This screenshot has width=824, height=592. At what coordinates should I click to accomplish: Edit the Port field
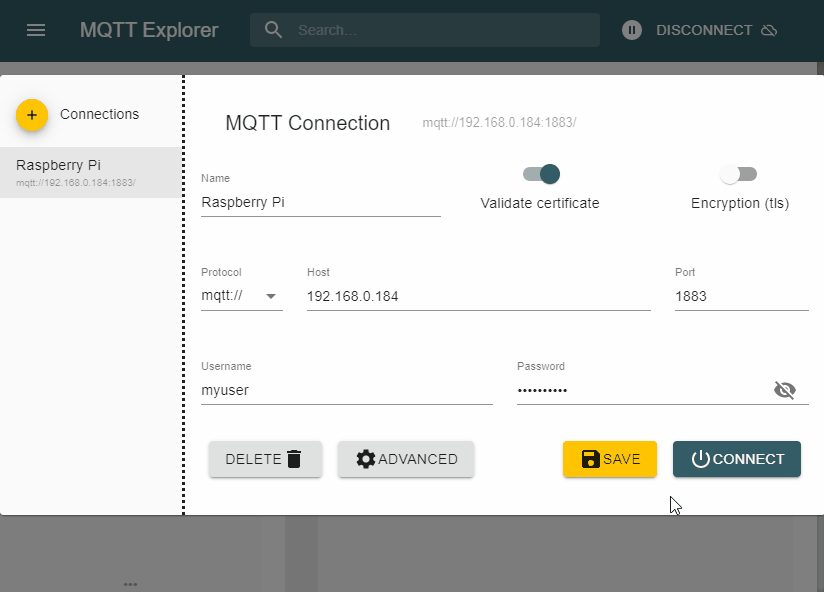[x=741, y=297]
